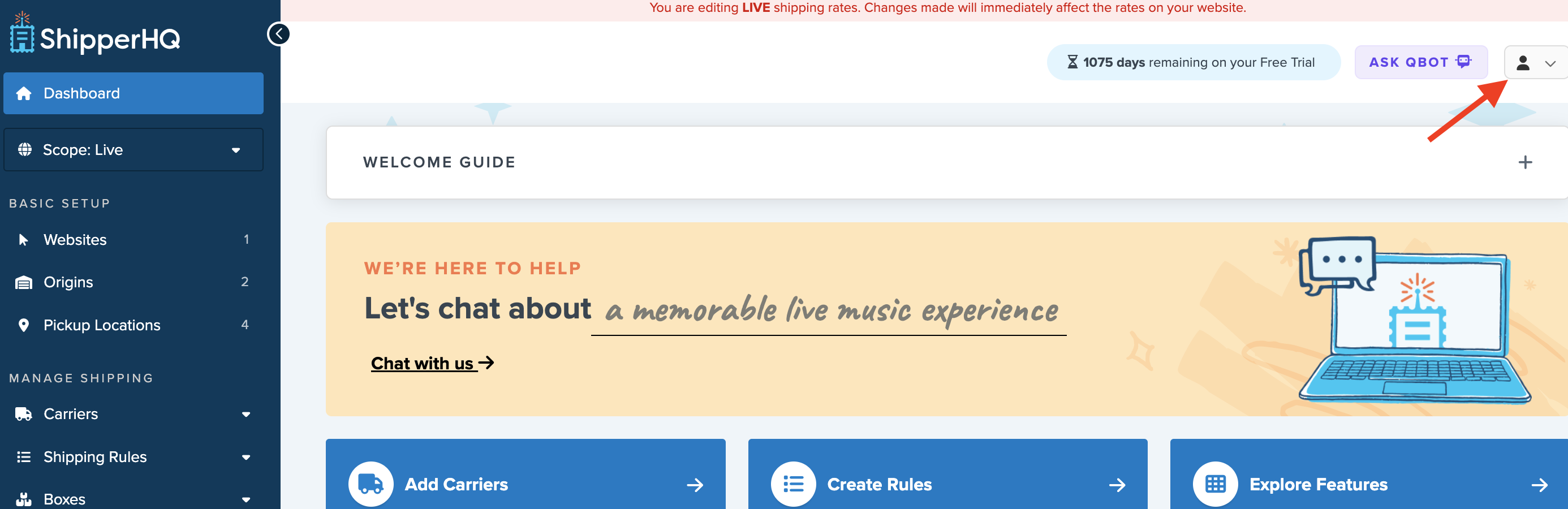
Task: Open the Origins page
Action: pos(68,283)
